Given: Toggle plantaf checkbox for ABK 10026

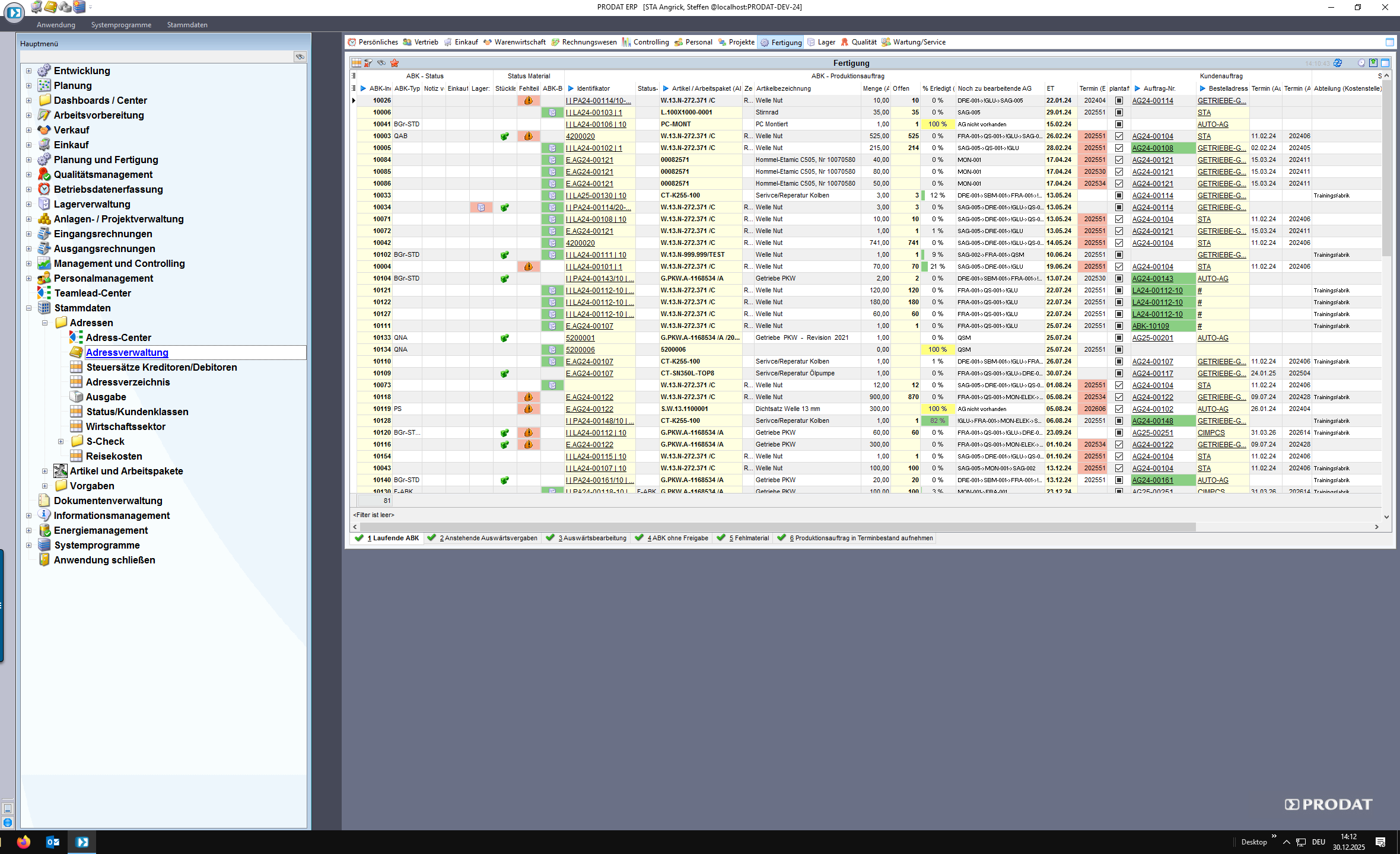Looking at the screenshot, I should 1119,101.
